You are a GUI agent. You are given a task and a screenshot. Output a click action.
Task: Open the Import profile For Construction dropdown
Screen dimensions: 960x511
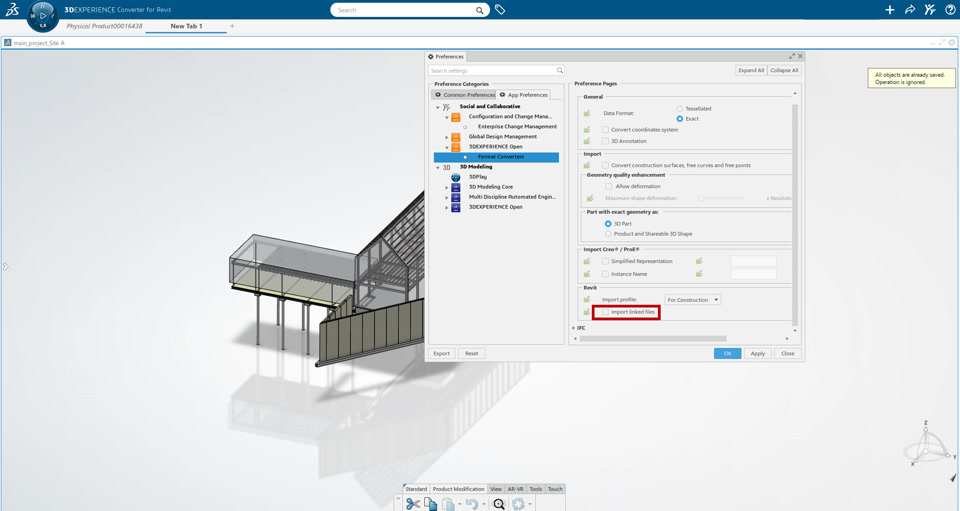pos(693,300)
